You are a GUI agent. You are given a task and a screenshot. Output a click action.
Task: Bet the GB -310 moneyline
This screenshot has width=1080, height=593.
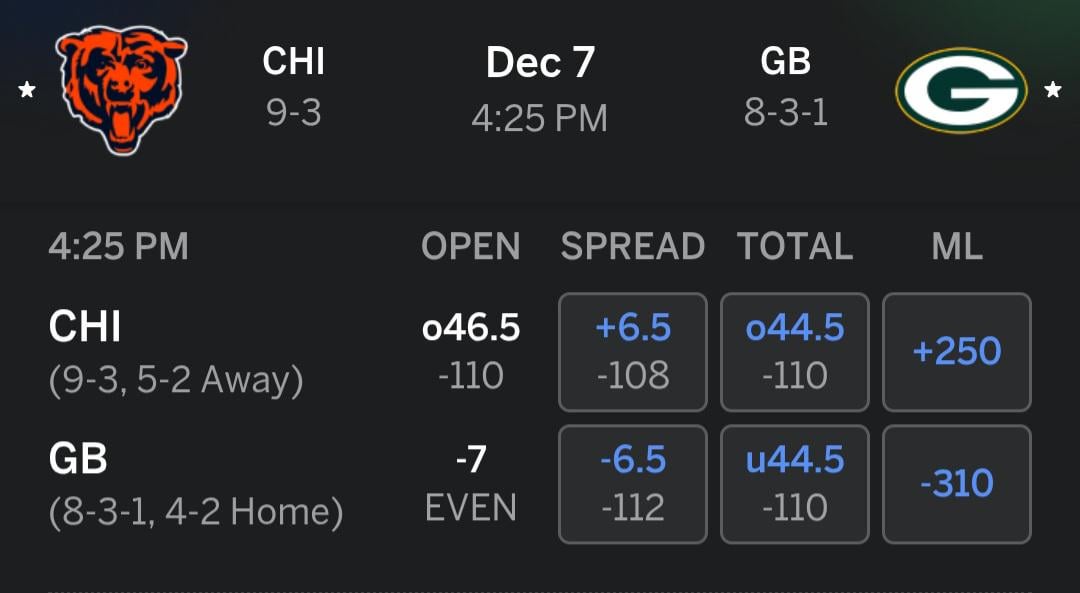coord(956,484)
